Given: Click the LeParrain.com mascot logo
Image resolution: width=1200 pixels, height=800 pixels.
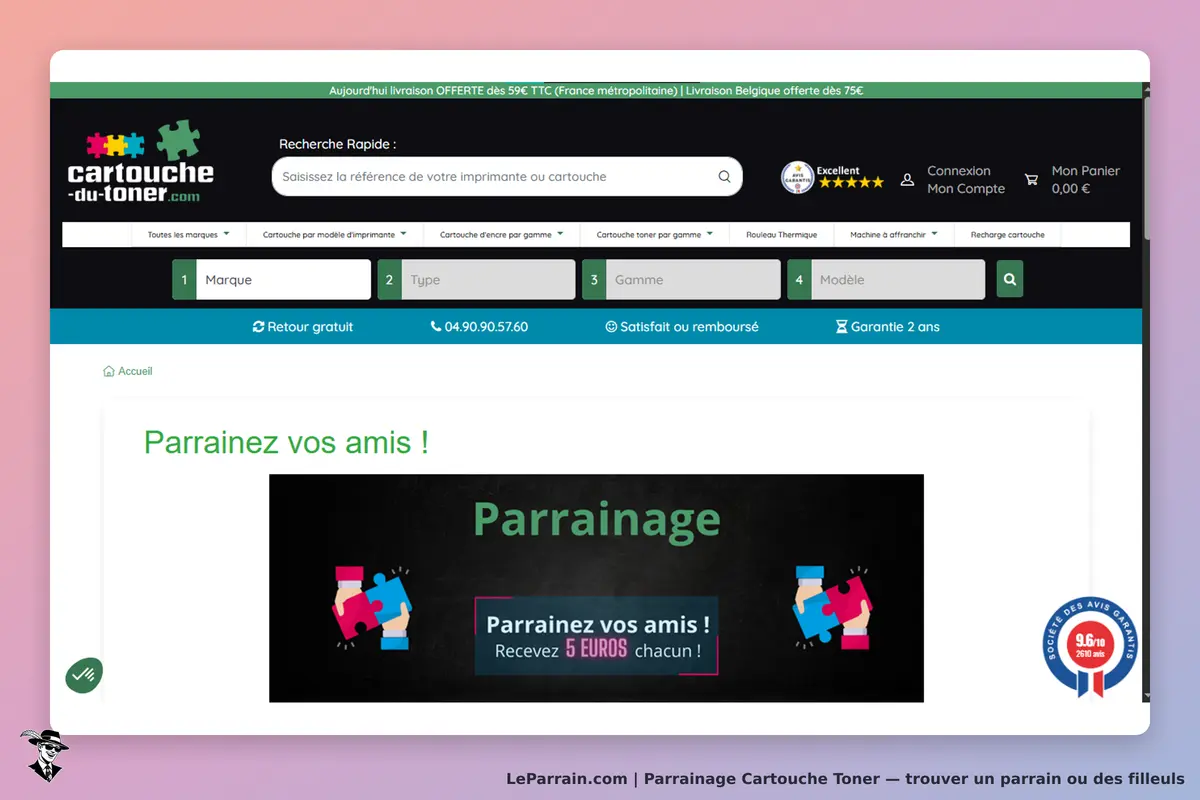Looking at the screenshot, I should (x=43, y=755).
